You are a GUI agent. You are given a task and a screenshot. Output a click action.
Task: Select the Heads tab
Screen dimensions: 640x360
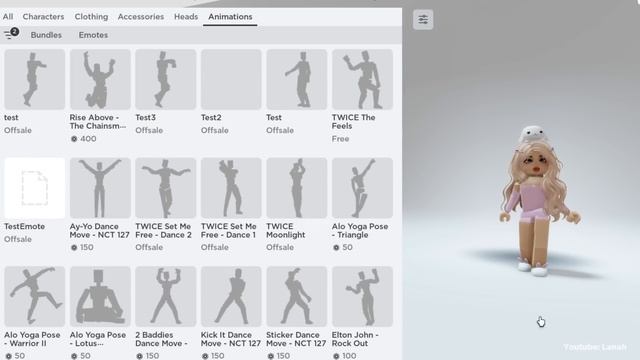coord(186,17)
